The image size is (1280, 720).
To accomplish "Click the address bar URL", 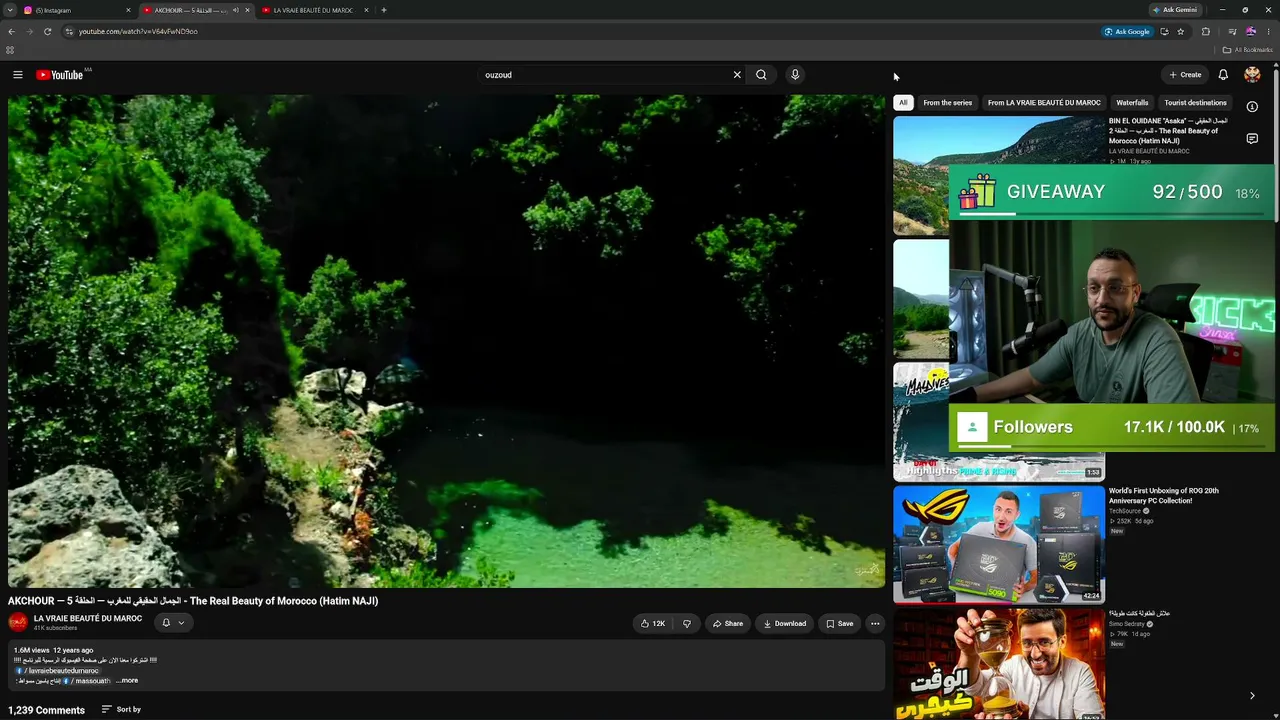I will tap(138, 32).
